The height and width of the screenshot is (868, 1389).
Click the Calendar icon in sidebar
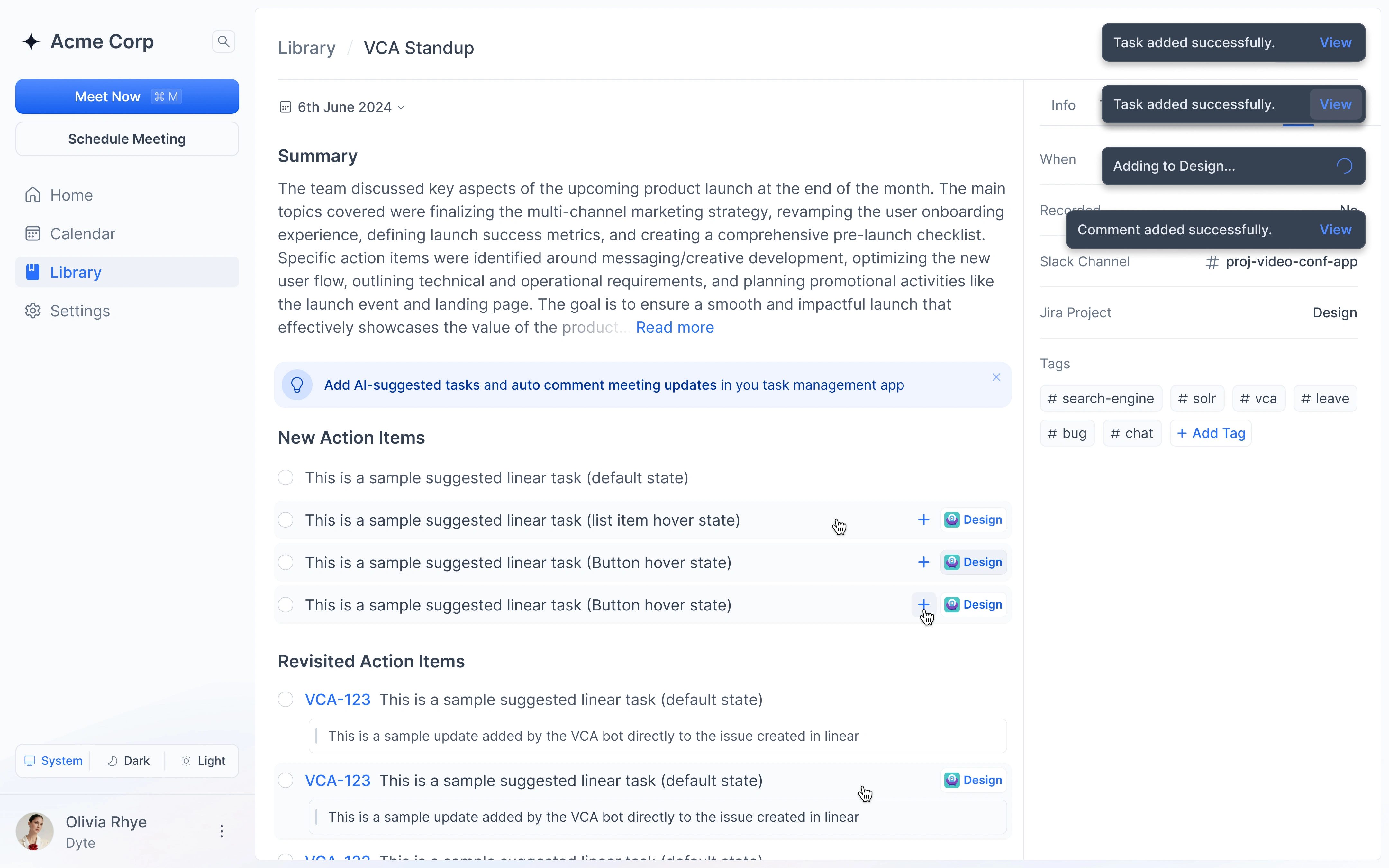33,234
